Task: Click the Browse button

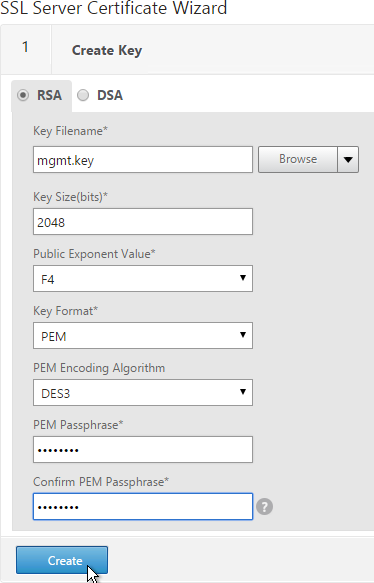Action: pos(298,160)
